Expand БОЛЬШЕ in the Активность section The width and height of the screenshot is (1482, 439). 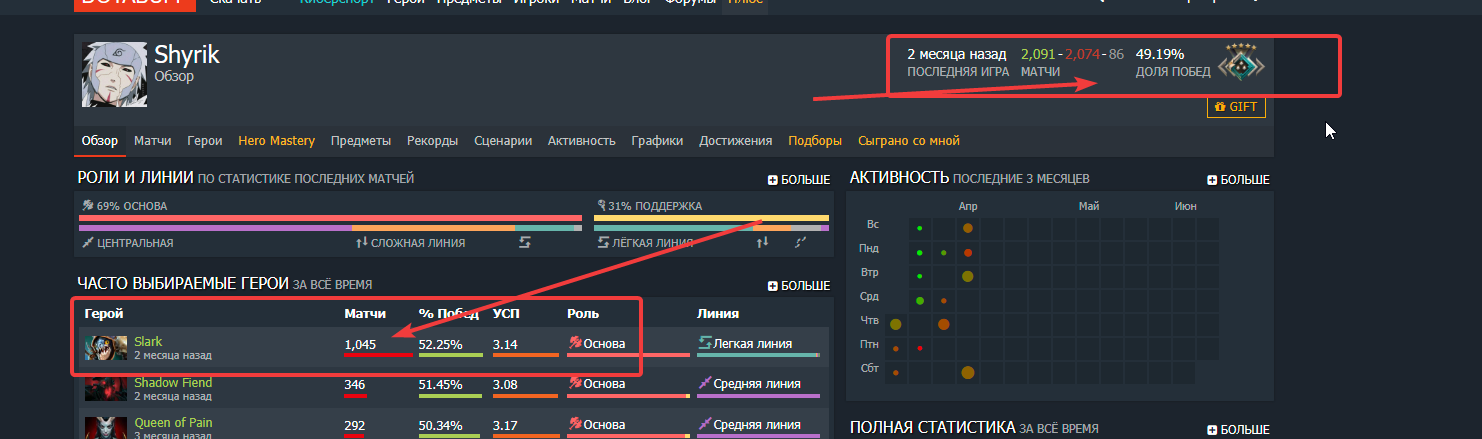pos(1238,180)
